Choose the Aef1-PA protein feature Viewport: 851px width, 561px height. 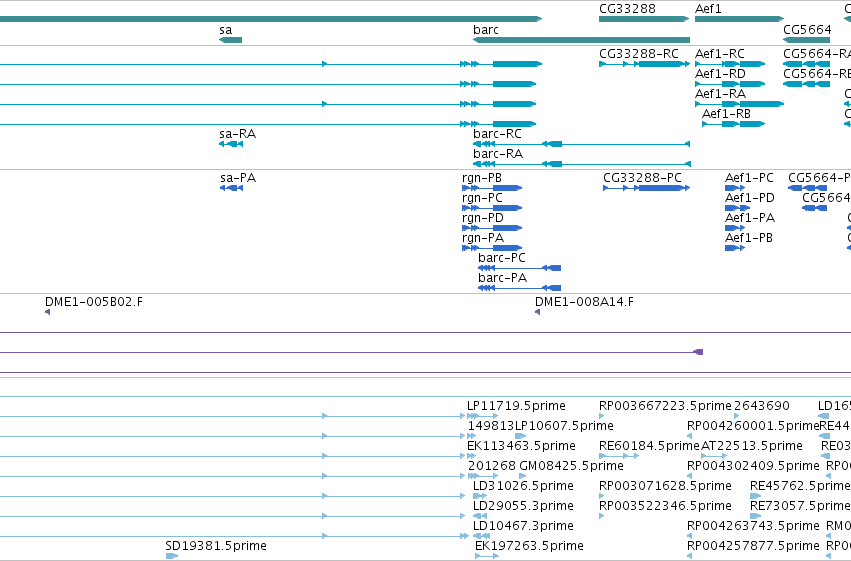click(735, 228)
